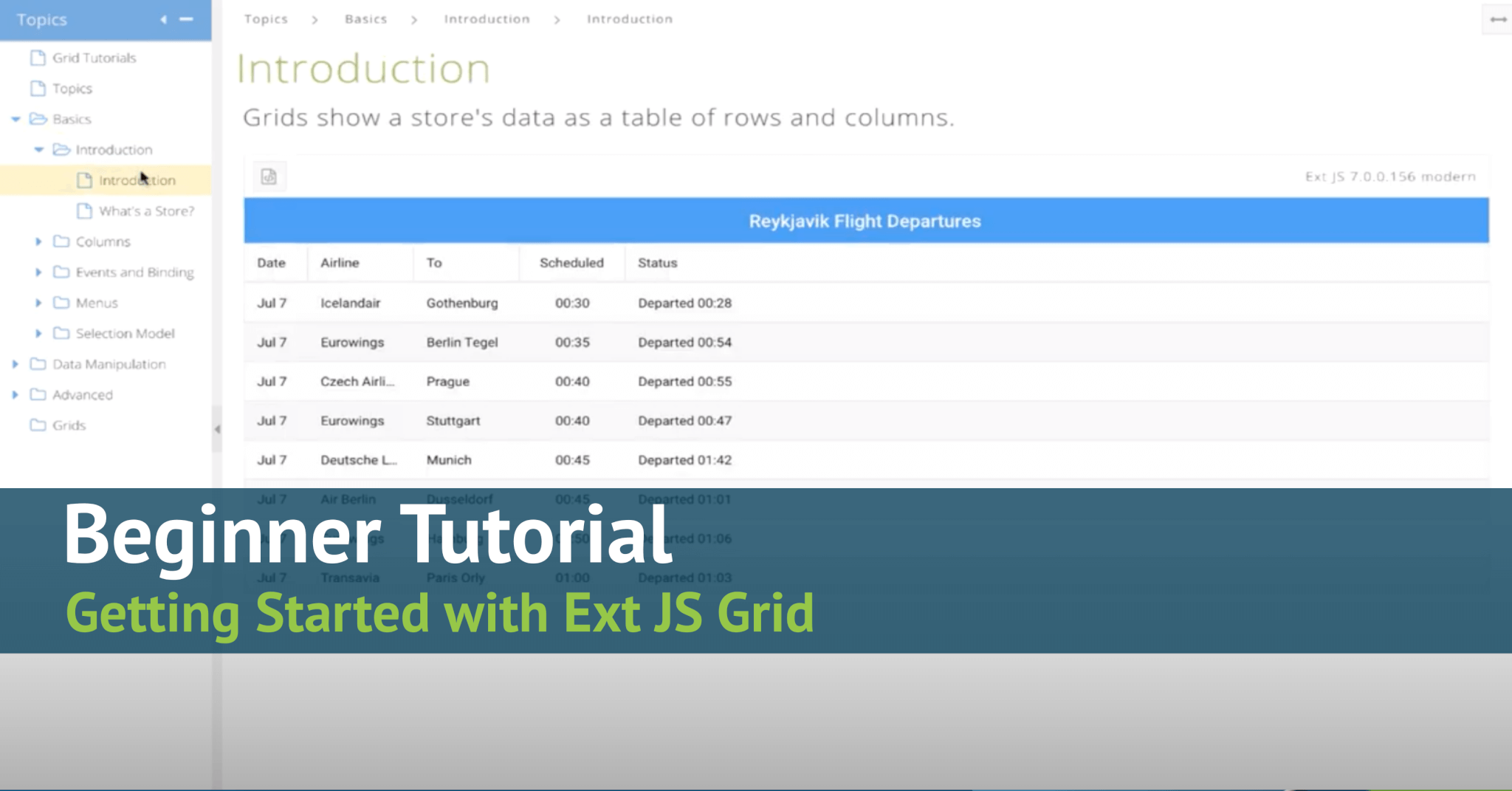1512x791 pixels.
Task: Click the Columns folder icon
Action: (61, 242)
